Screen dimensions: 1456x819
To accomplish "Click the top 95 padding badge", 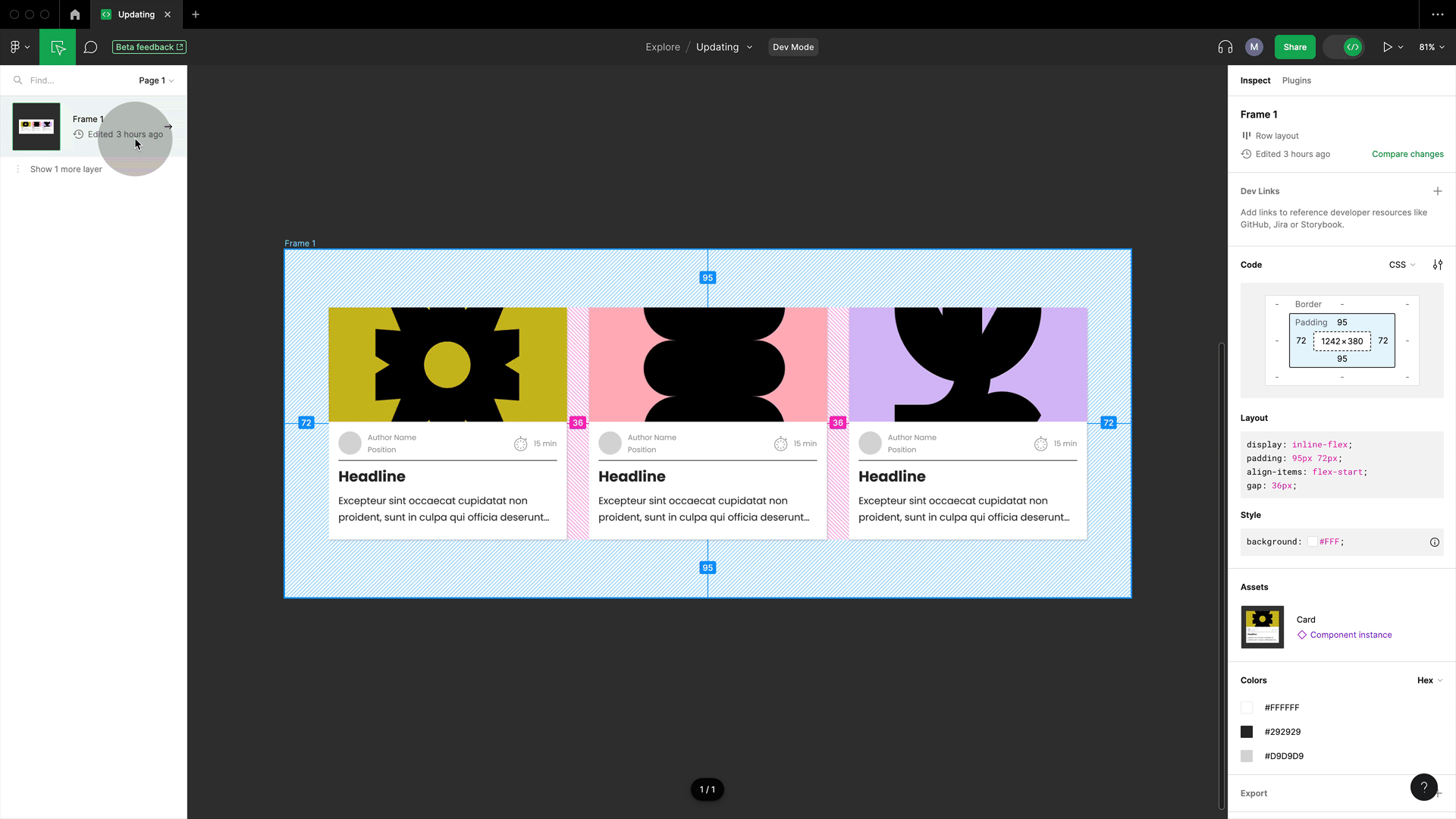I will coord(708,278).
